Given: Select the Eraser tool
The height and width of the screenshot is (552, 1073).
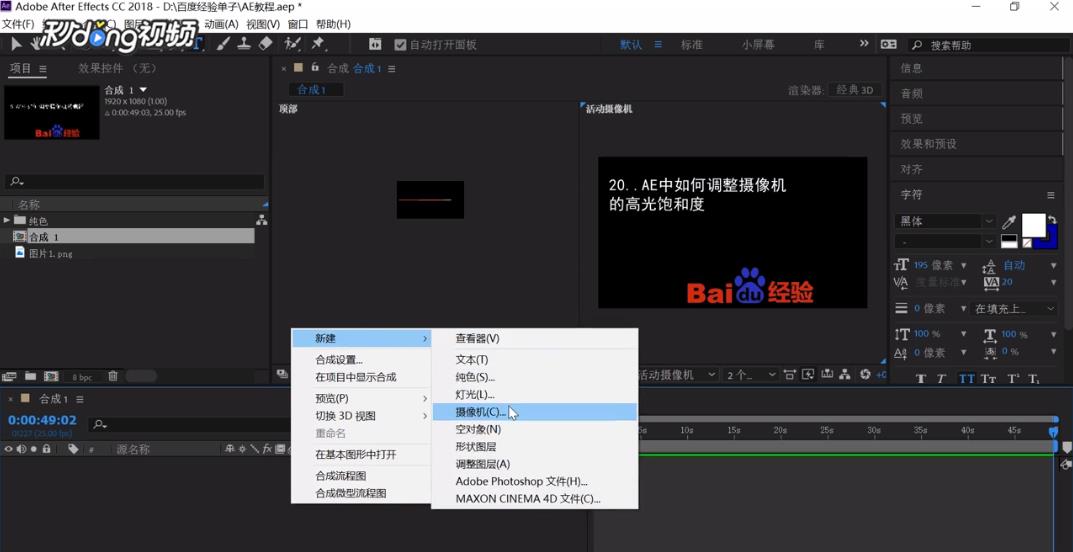Looking at the screenshot, I should coord(266,44).
